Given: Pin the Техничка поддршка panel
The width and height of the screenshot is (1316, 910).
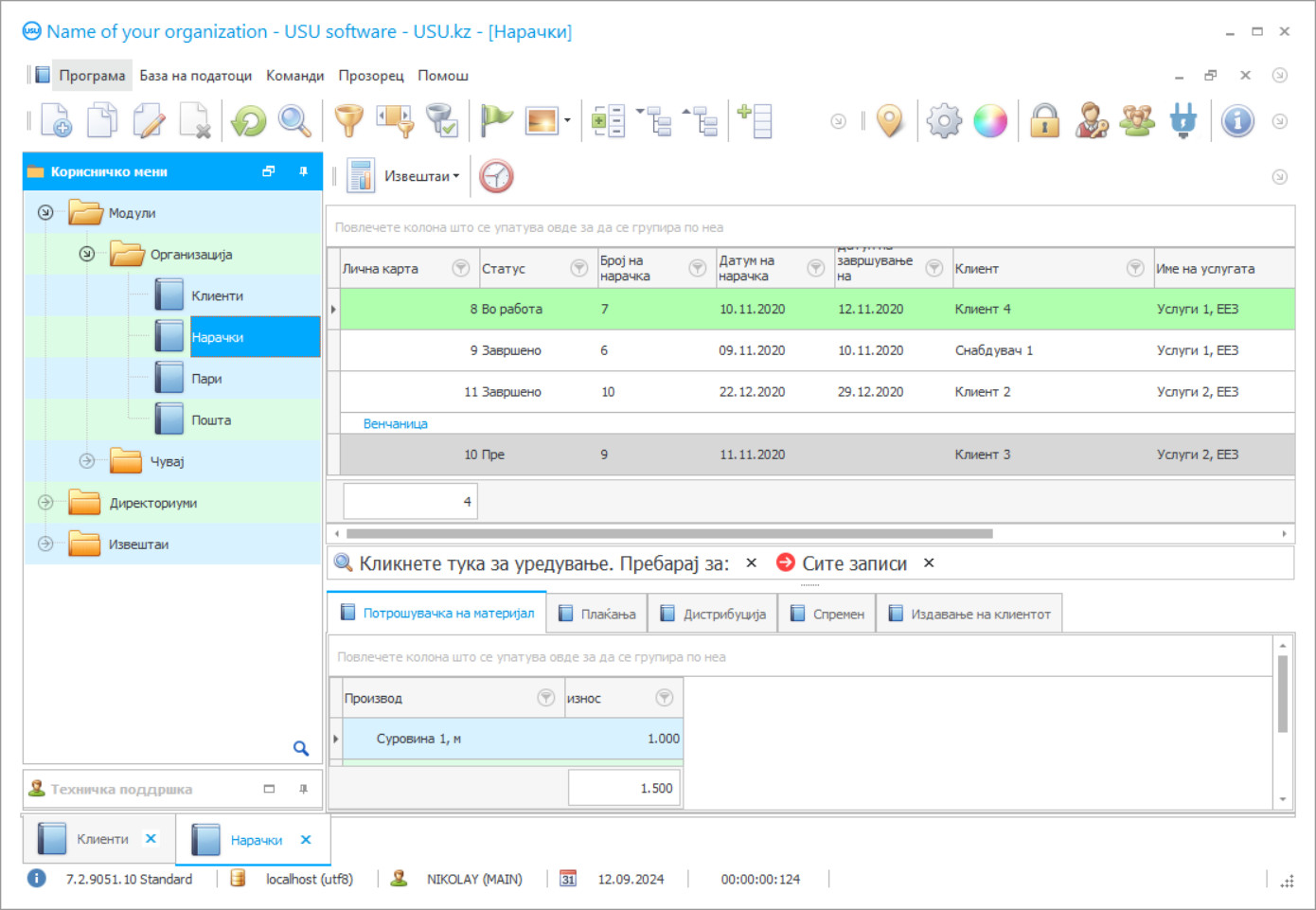Looking at the screenshot, I should (x=303, y=789).
